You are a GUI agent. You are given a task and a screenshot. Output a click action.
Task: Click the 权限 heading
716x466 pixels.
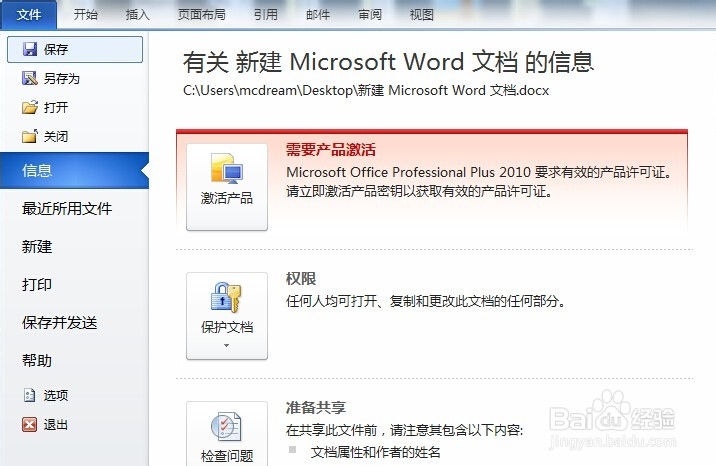pos(301,278)
